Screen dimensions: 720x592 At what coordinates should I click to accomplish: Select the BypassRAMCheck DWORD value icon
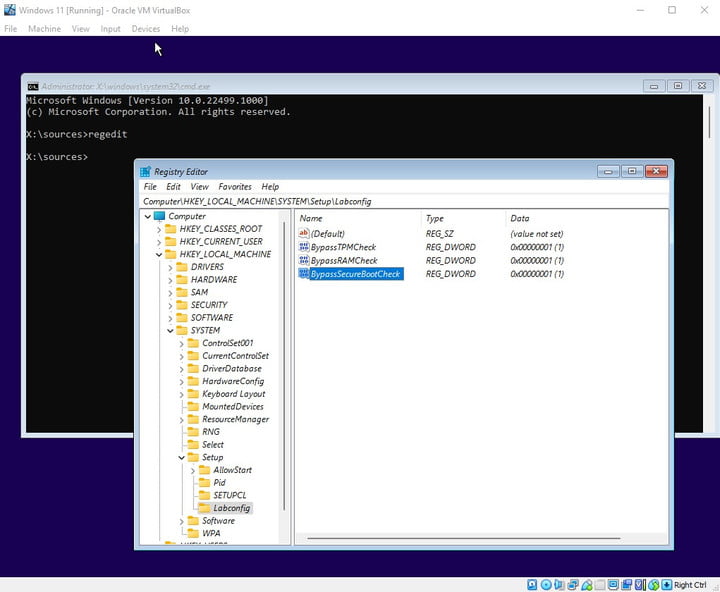point(304,260)
